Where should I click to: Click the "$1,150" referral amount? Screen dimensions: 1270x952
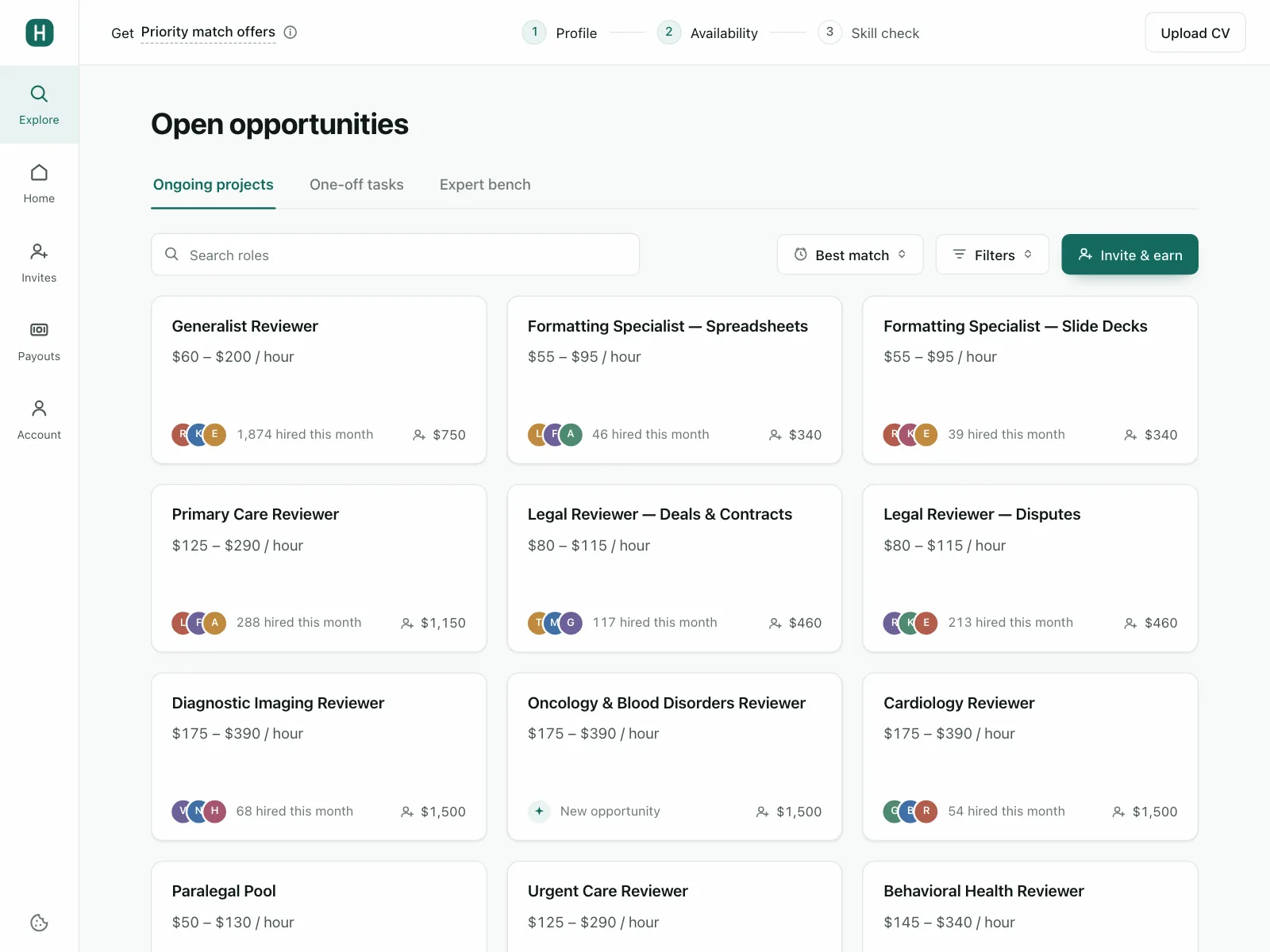[x=443, y=624]
